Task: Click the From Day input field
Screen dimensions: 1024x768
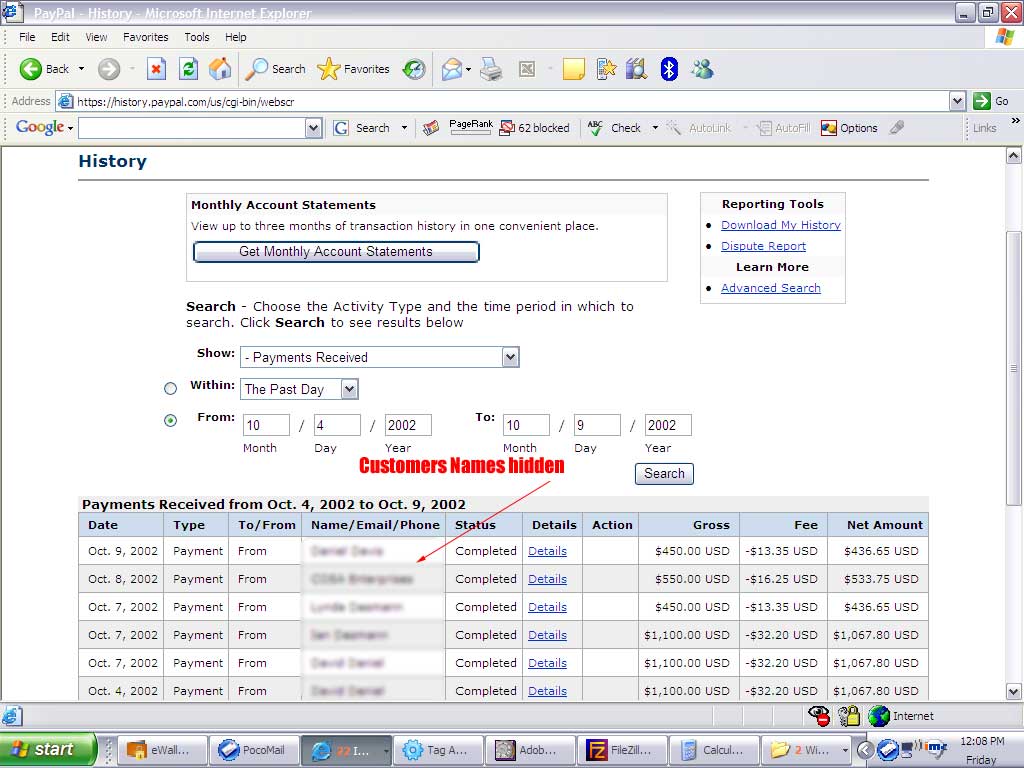Action: pos(337,425)
